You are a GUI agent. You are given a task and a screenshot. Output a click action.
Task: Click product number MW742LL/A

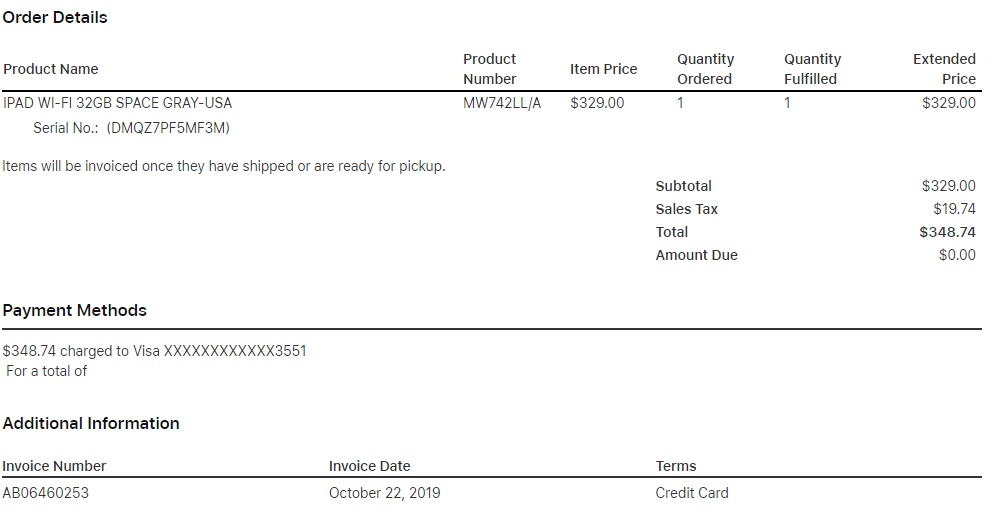[502, 103]
